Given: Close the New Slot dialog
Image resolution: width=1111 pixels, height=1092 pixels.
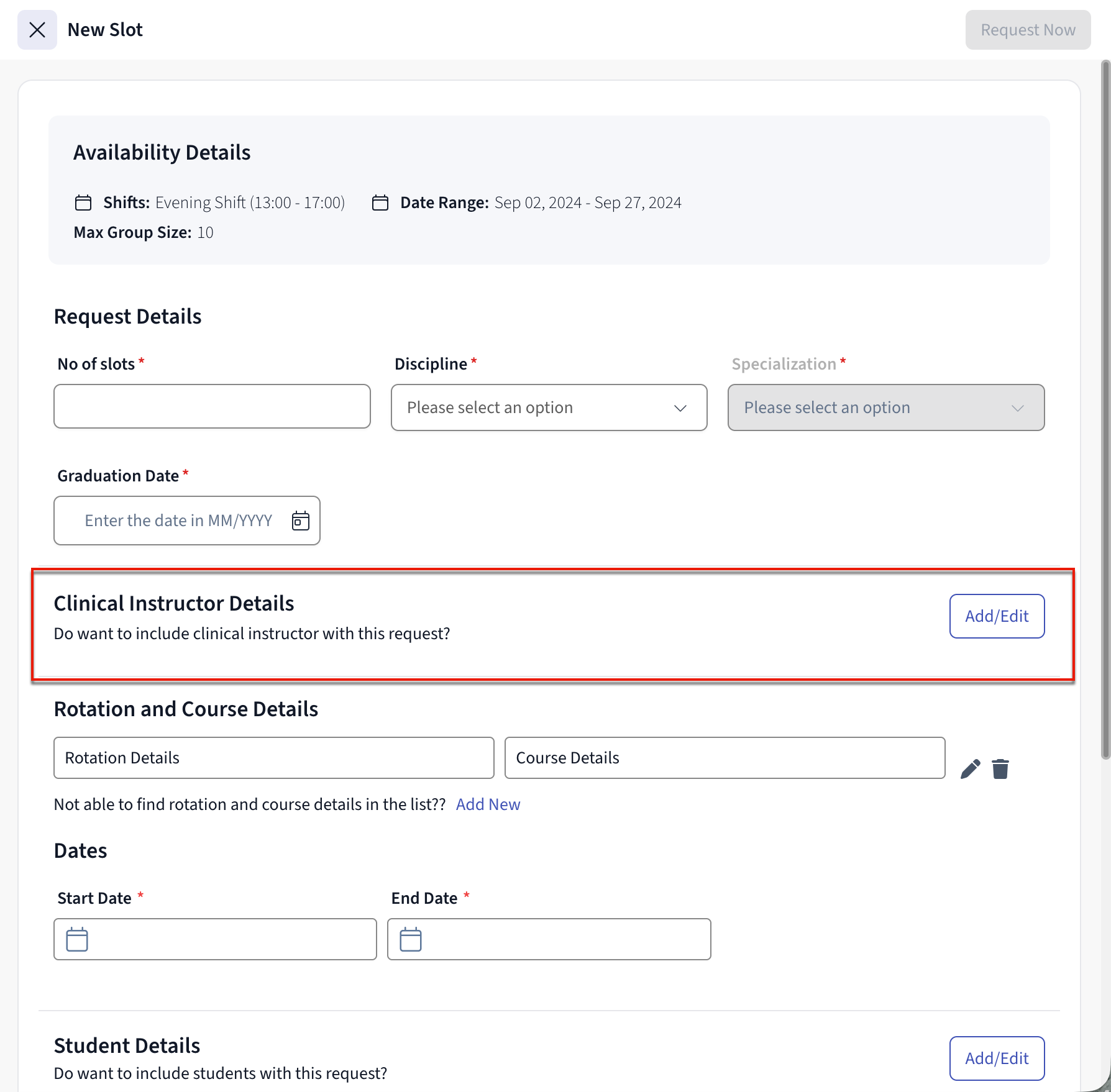Looking at the screenshot, I should tap(37, 30).
